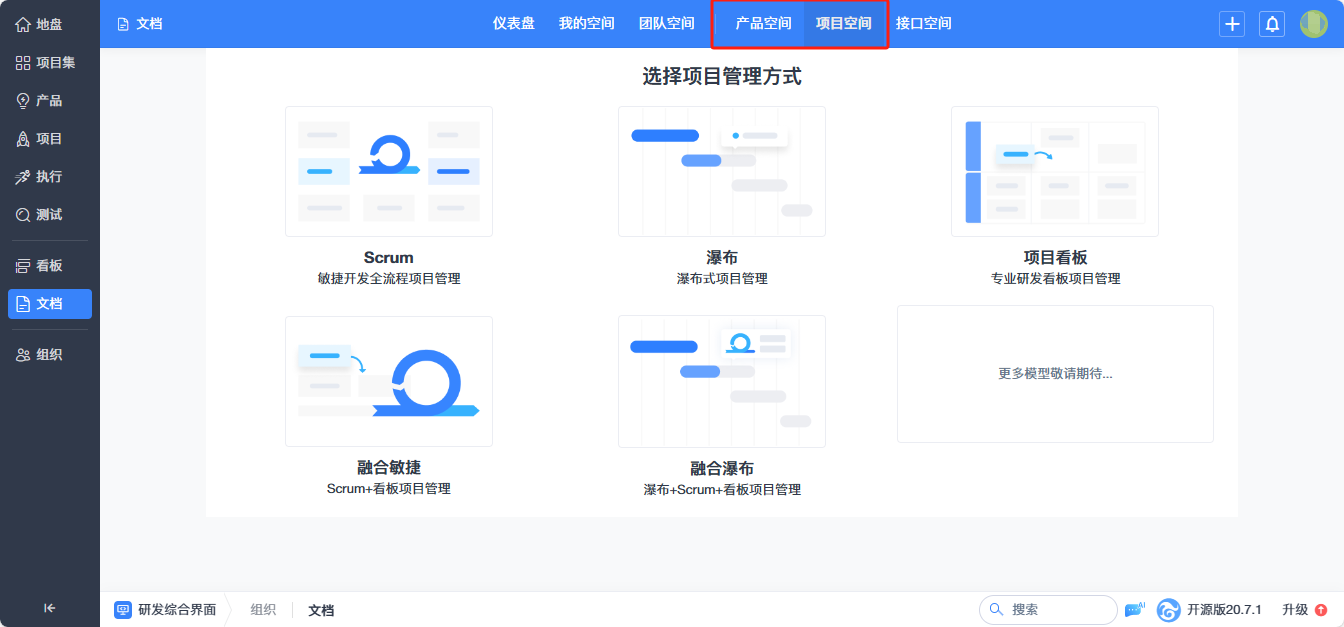
Task: Click the 开源版20.7.1 version link
Action: point(1225,610)
